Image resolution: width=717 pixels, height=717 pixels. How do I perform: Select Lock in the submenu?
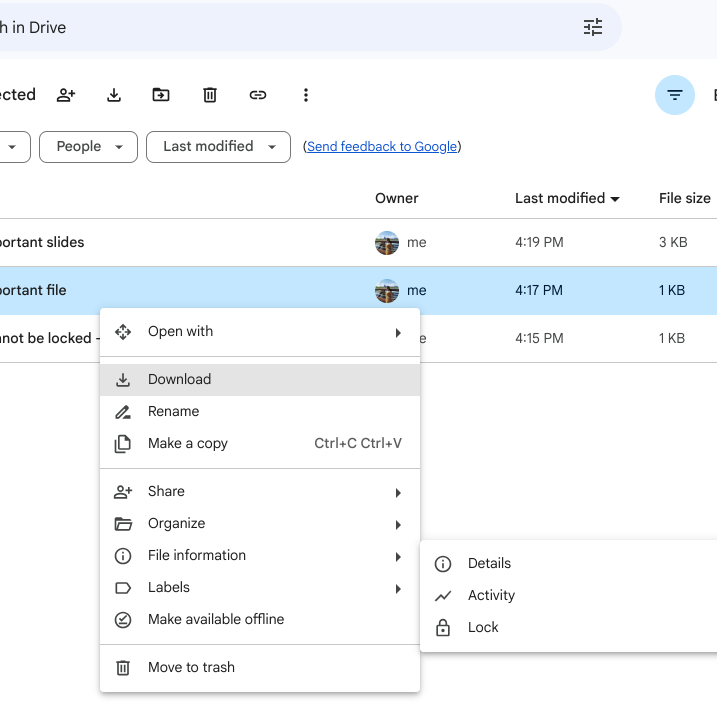click(483, 628)
